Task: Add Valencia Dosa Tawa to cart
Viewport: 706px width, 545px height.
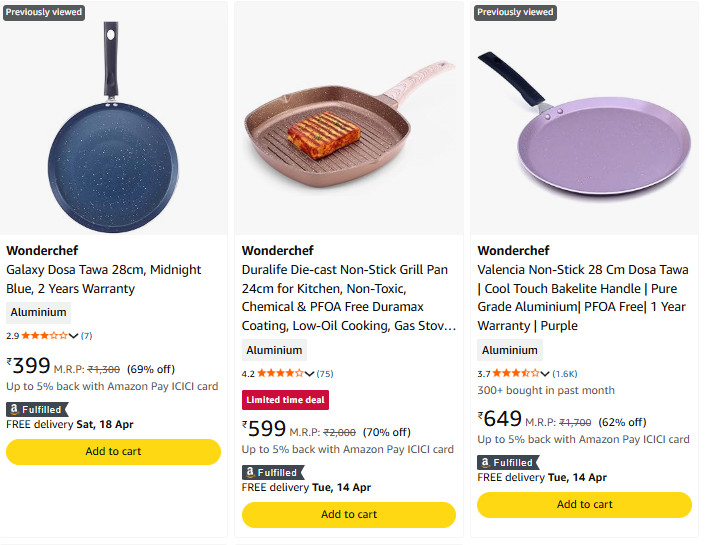Action: tap(584, 505)
